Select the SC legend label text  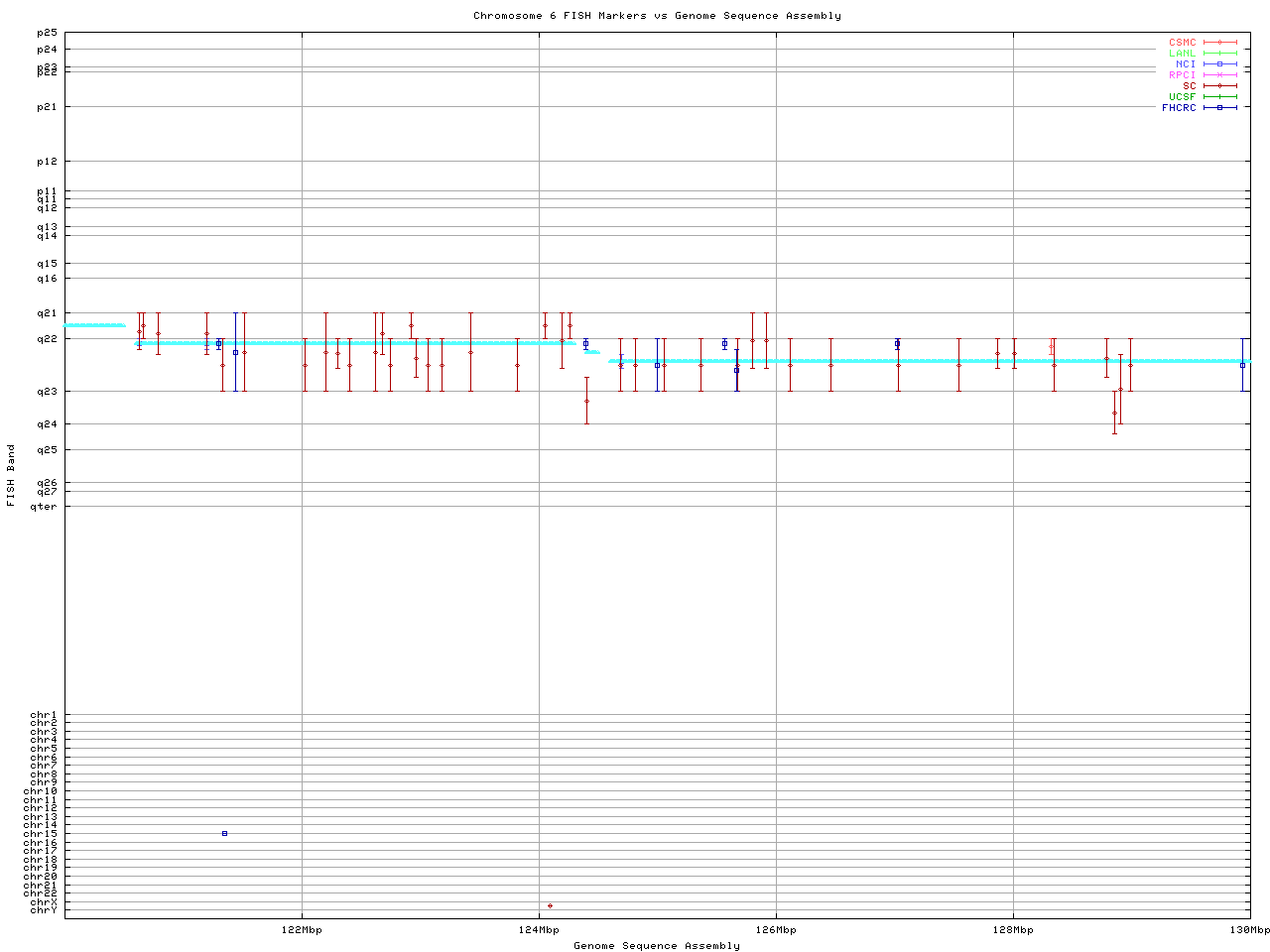coord(1189,85)
